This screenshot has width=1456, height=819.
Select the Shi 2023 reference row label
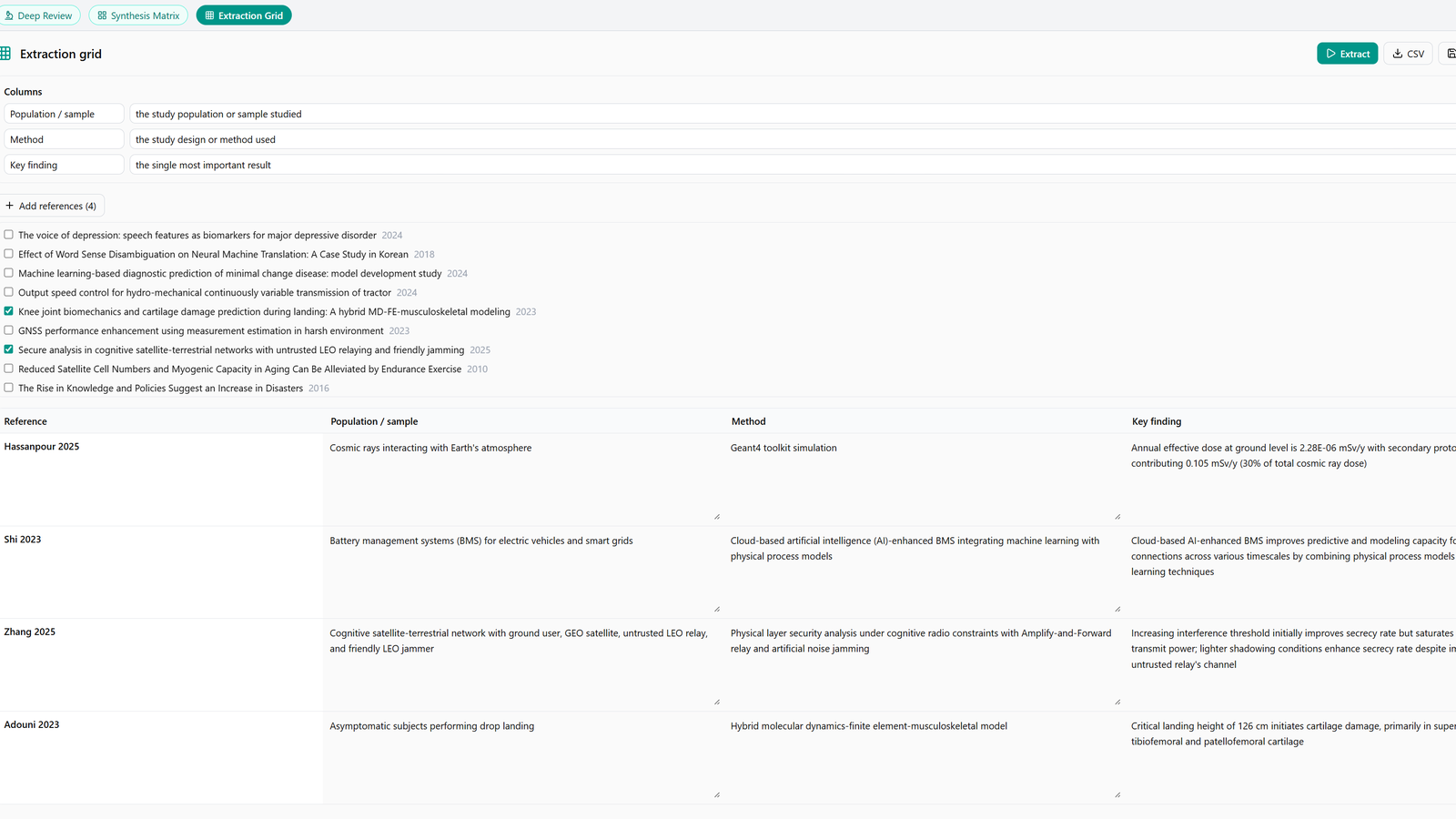coord(23,540)
